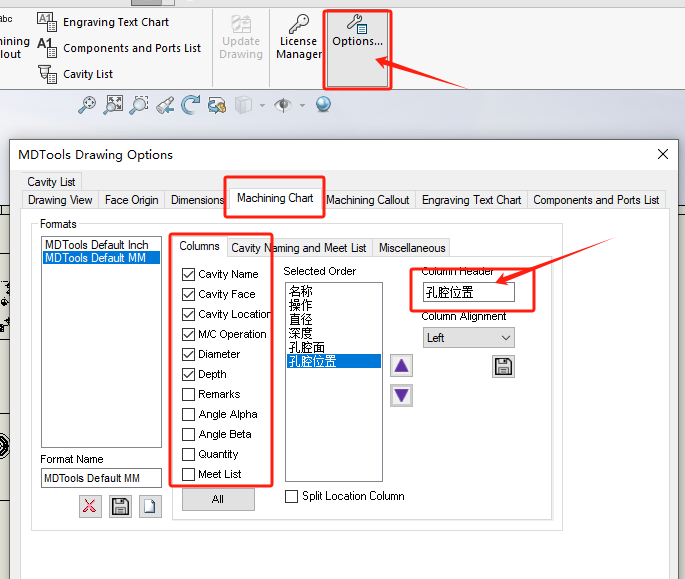Close the MDTools Drawing Options dialog

[663, 154]
